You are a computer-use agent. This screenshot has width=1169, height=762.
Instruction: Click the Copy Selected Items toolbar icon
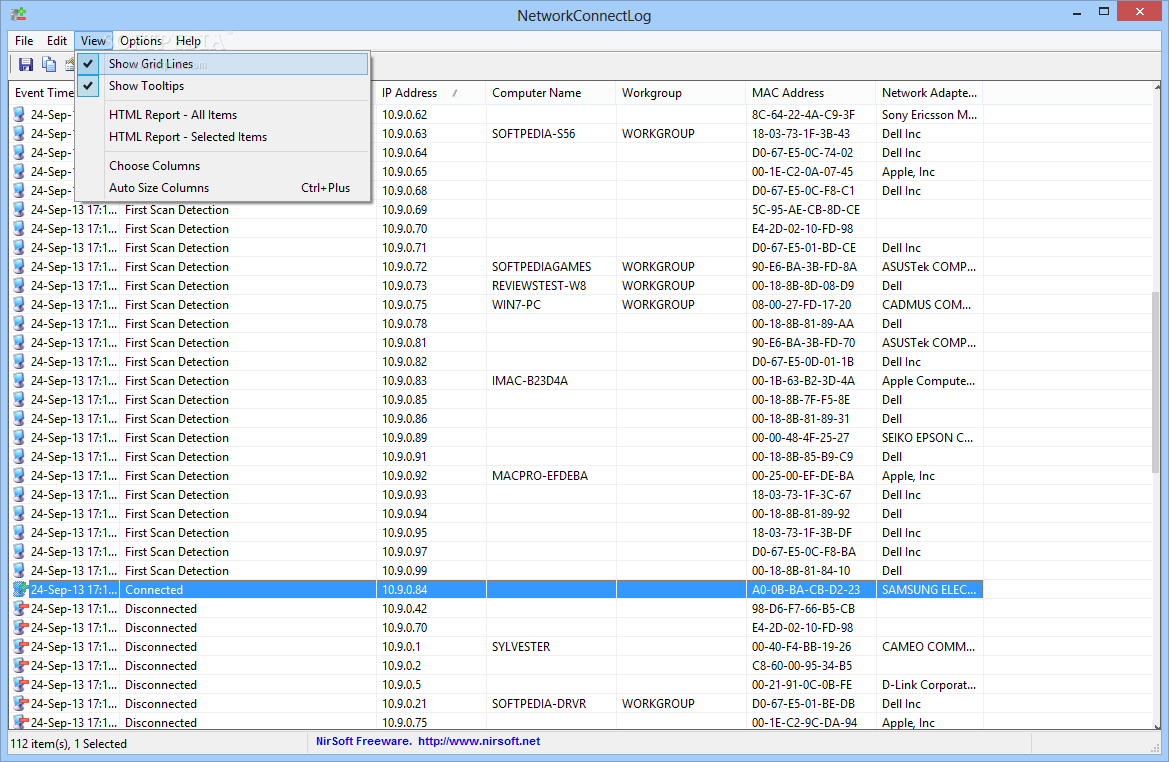point(49,65)
